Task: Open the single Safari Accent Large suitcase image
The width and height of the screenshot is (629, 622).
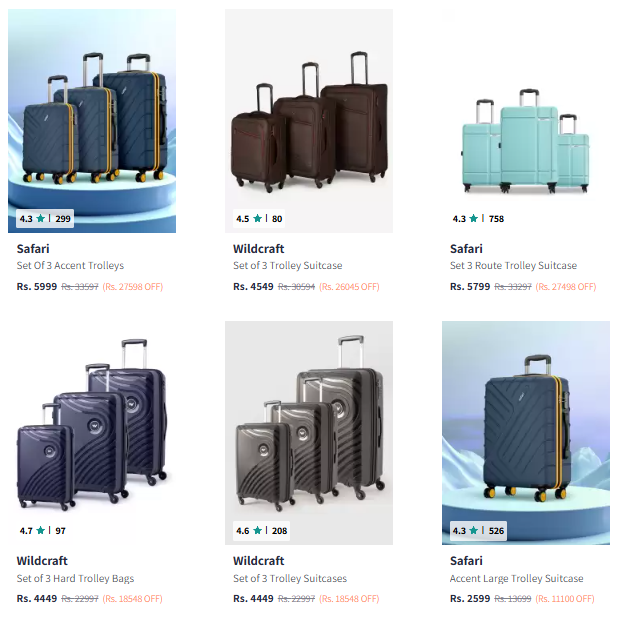Action: pyautogui.click(x=526, y=433)
